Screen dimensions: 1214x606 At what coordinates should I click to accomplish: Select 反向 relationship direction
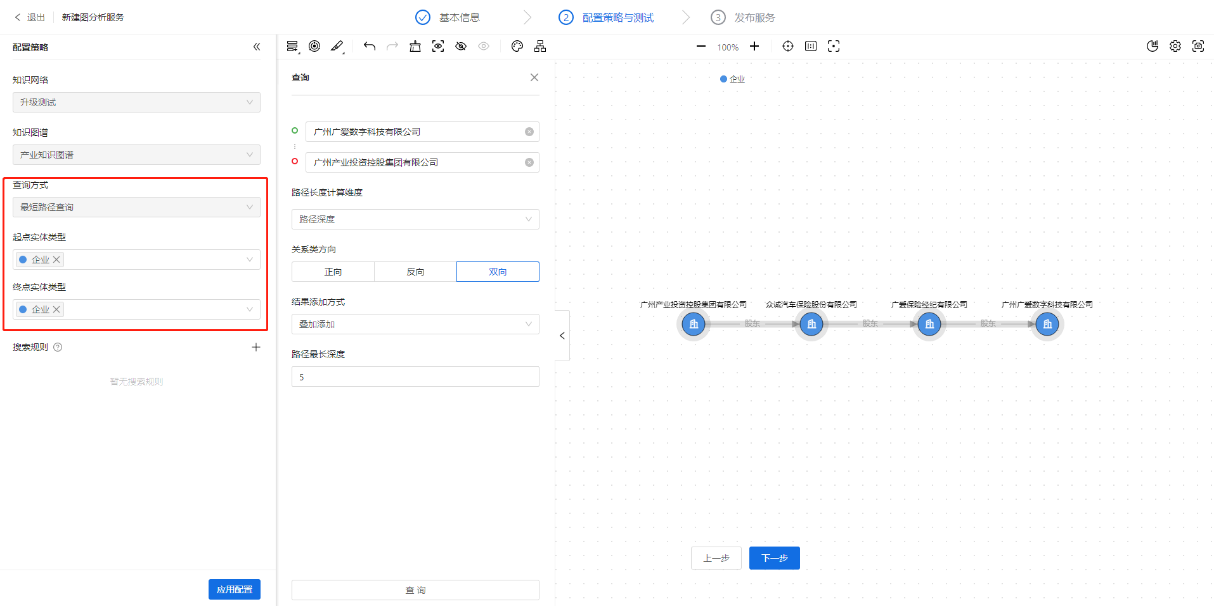pos(415,272)
